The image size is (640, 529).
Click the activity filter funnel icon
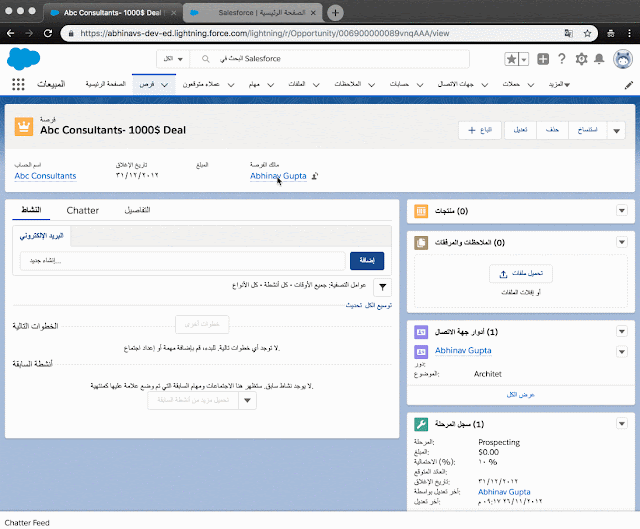(x=382, y=287)
